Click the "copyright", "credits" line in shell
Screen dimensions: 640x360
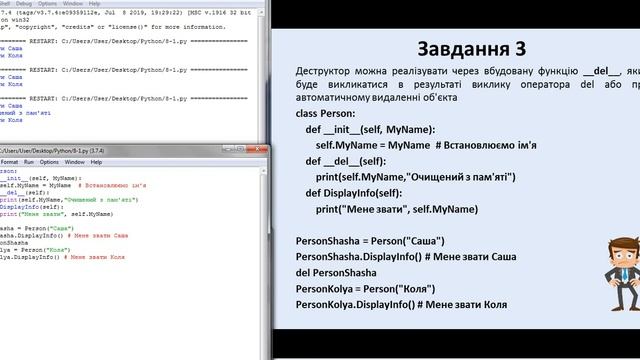(x=113, y=27)
